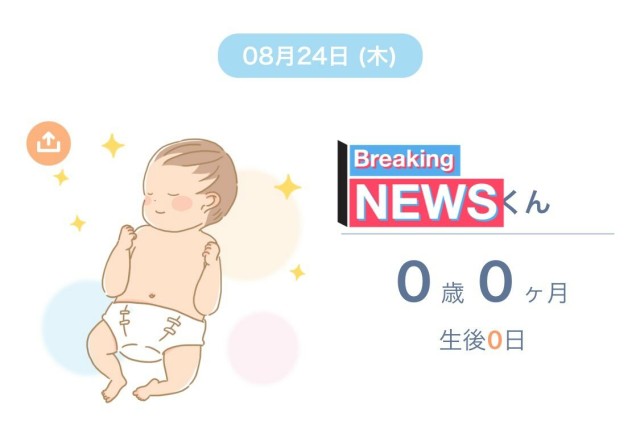The height and width of the screenshot is (446, 640).
Task: Click the pink circle decoration
Action: tap(263, 348)
